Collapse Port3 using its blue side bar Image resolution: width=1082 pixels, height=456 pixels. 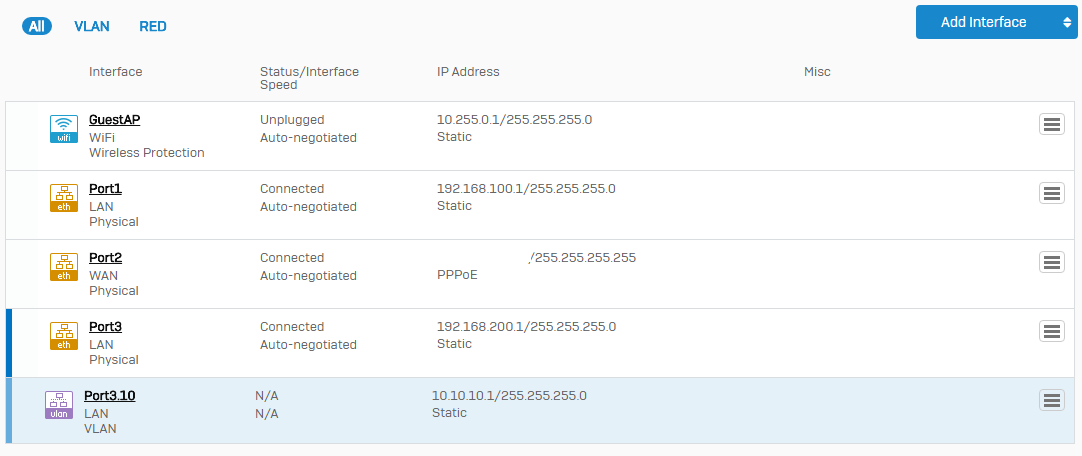coord(9,343)
